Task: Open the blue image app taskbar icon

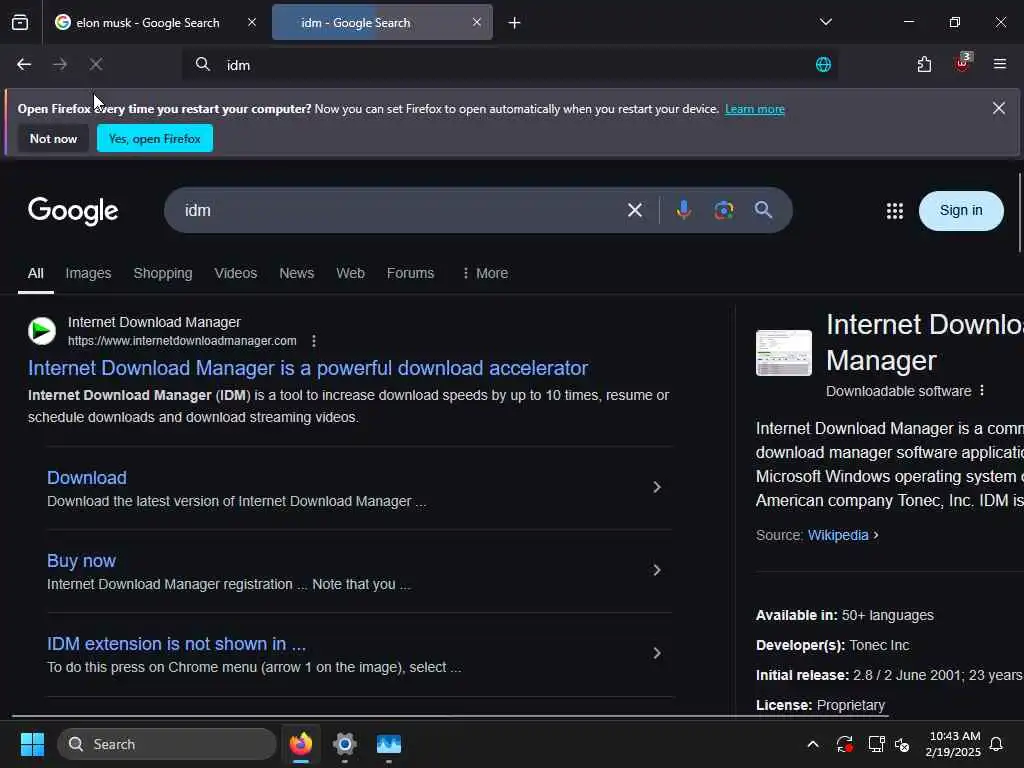Action: click(x=389, y=744)
